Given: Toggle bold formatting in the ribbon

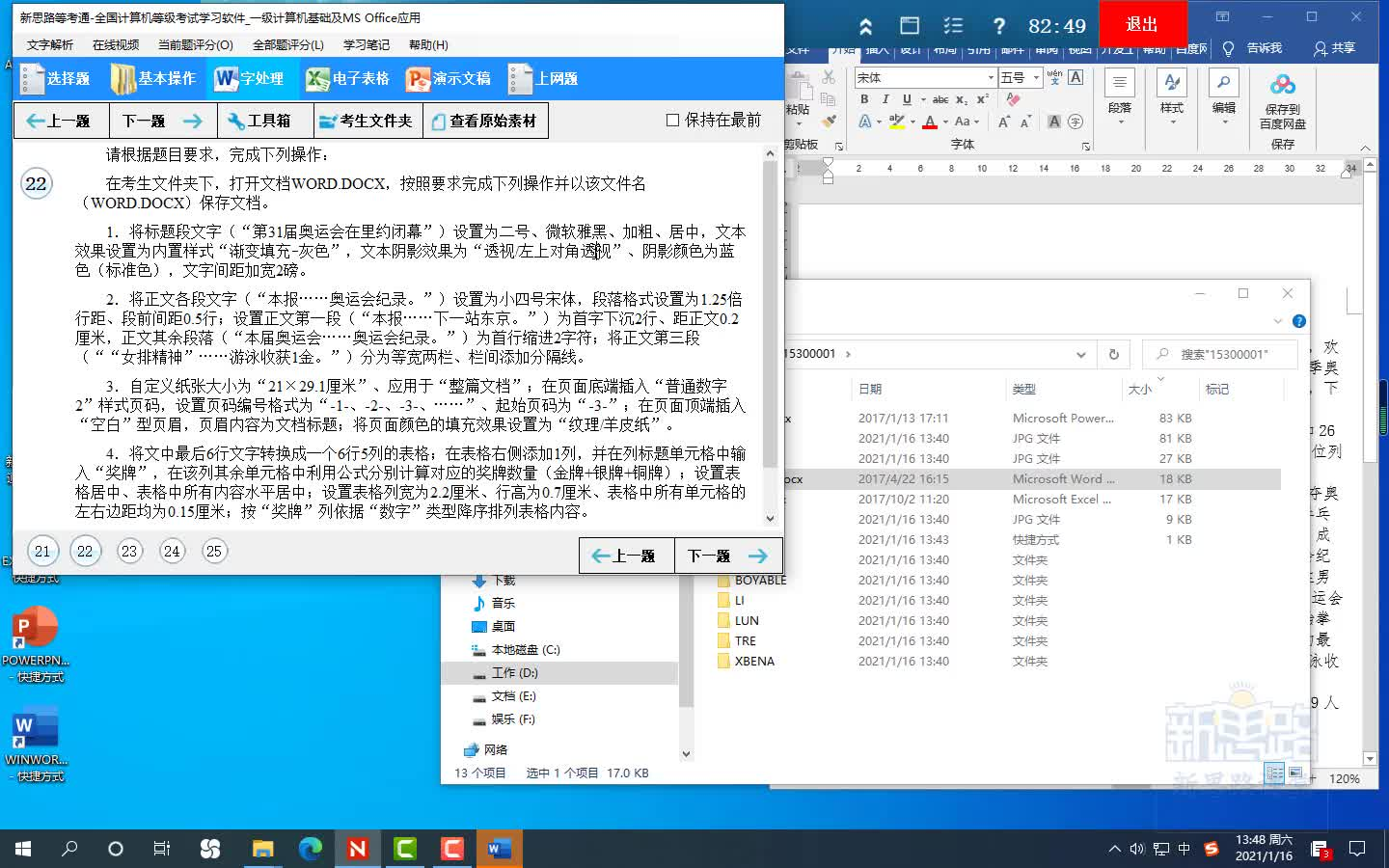Looking at the screenshot, I should pos(864,99).
